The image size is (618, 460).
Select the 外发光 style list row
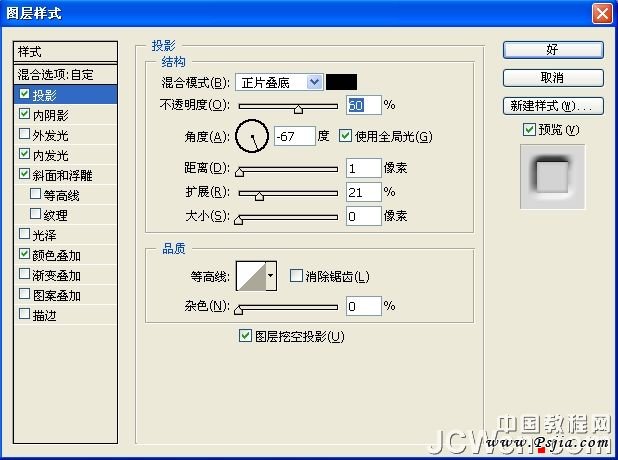(x=65, y=135)
